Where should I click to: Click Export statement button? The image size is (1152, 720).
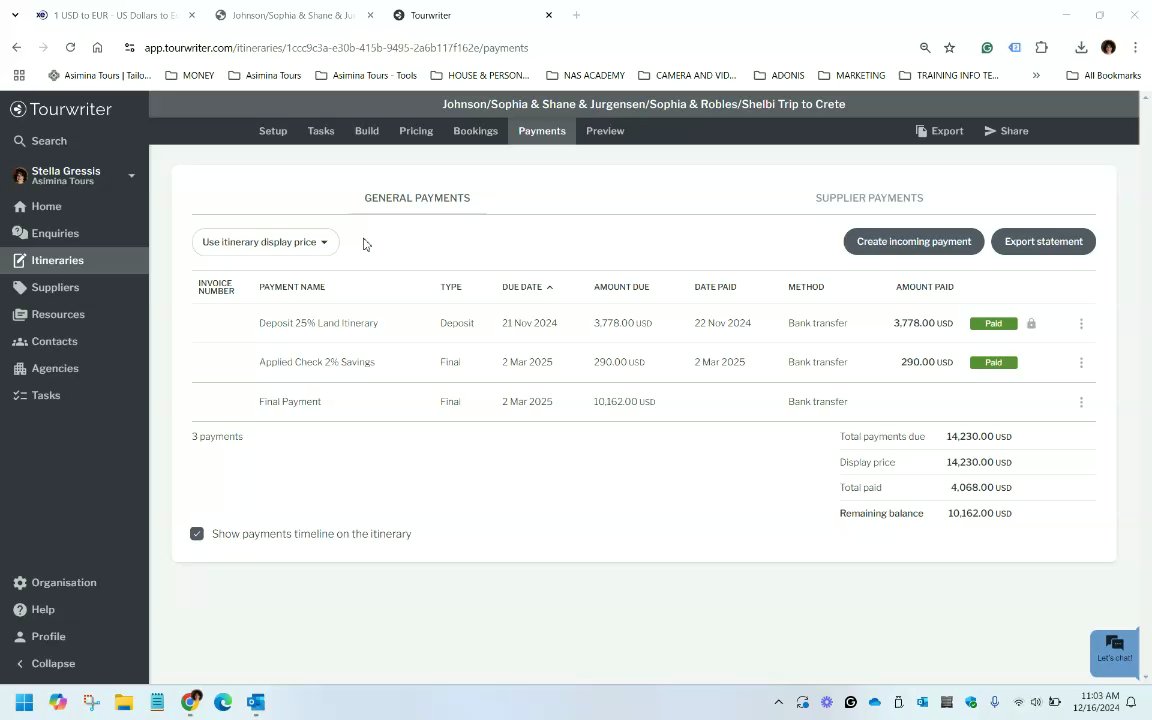pos(1043,242)
